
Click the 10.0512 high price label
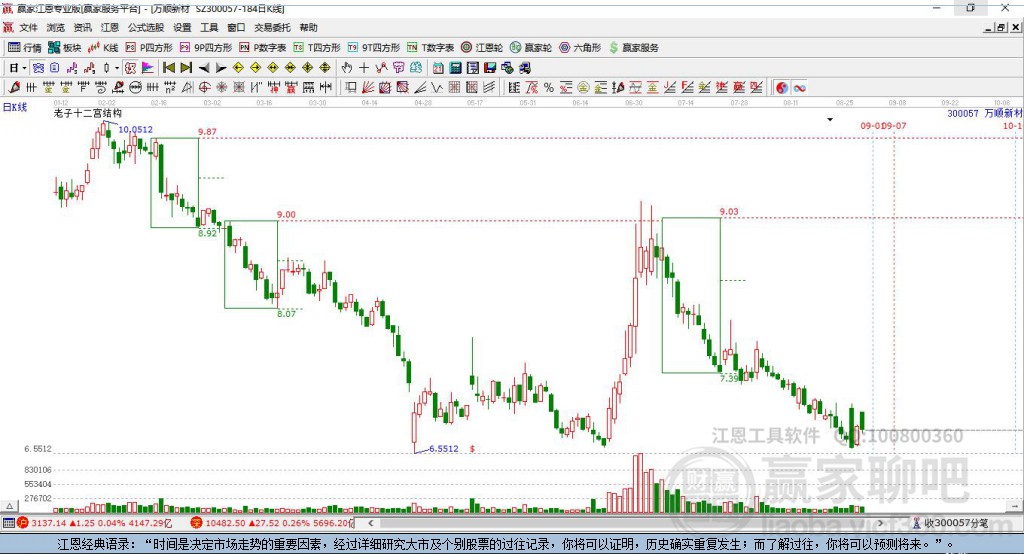coord(135,129)
